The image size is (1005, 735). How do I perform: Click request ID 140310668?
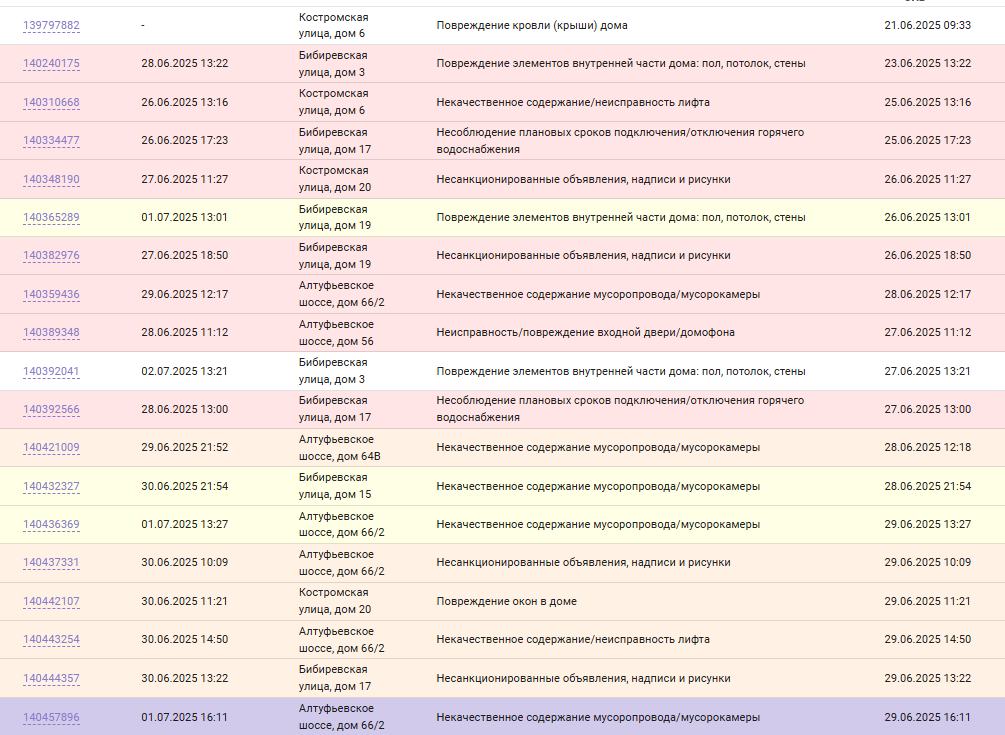coord(51,102)
